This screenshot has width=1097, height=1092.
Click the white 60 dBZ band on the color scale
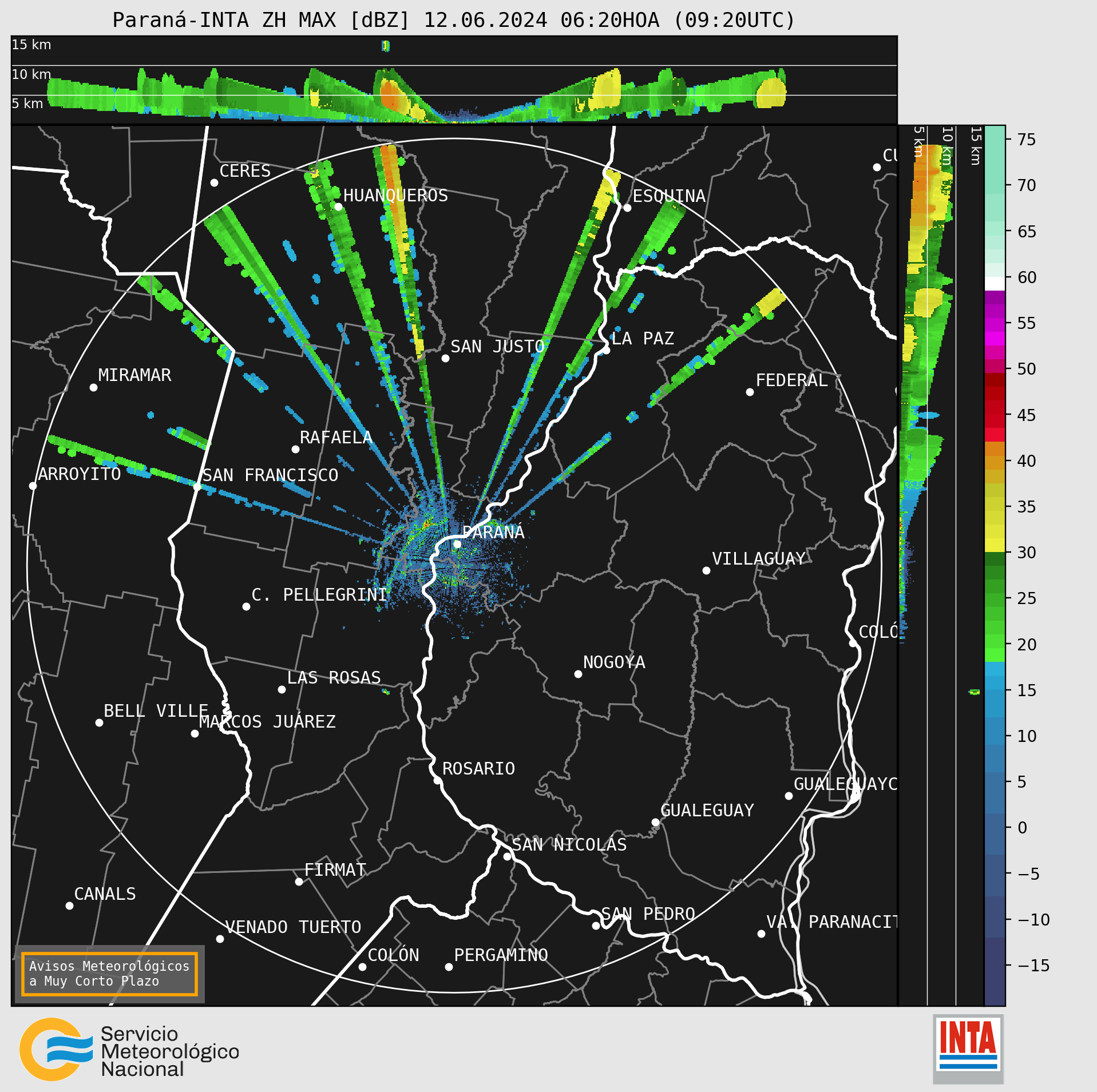point(995,284)
